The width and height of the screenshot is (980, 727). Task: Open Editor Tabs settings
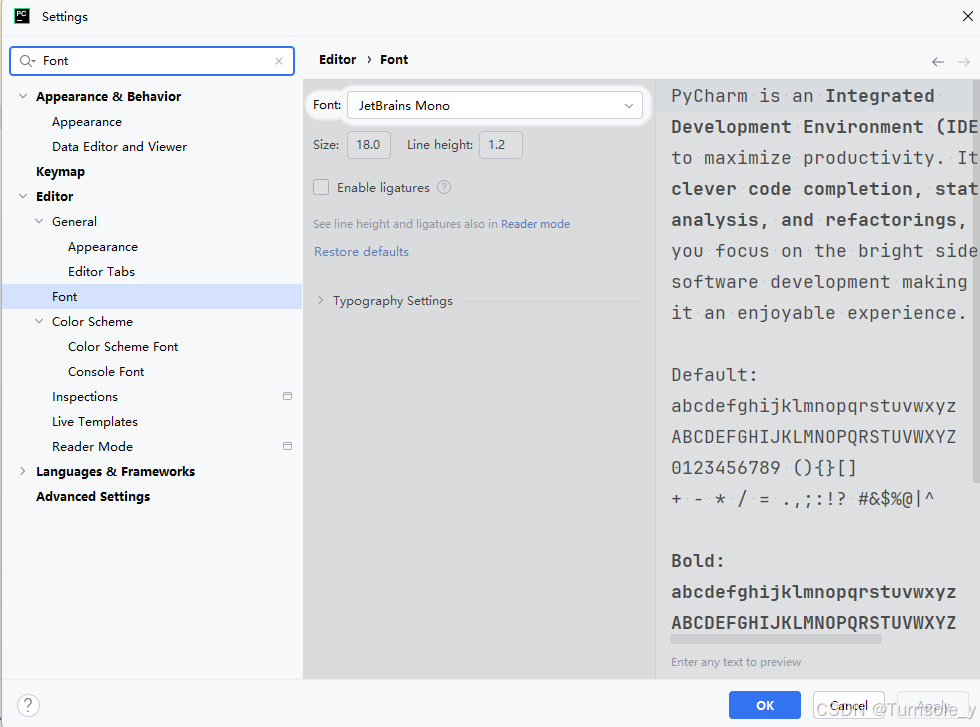[101, 272]
